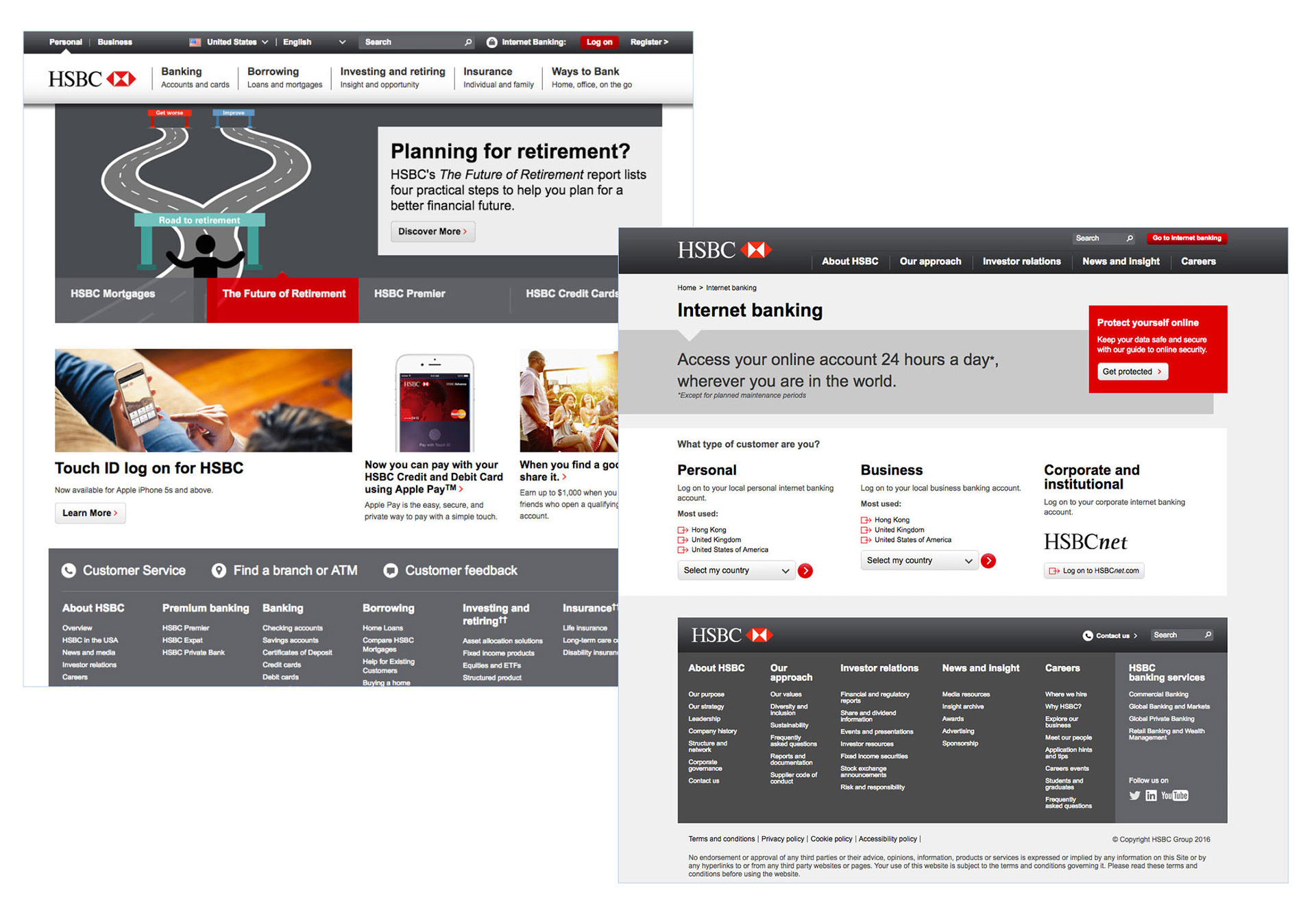Click the HSBCnet logo
Screen dimensions: 1316x908
click(1086, 542)
